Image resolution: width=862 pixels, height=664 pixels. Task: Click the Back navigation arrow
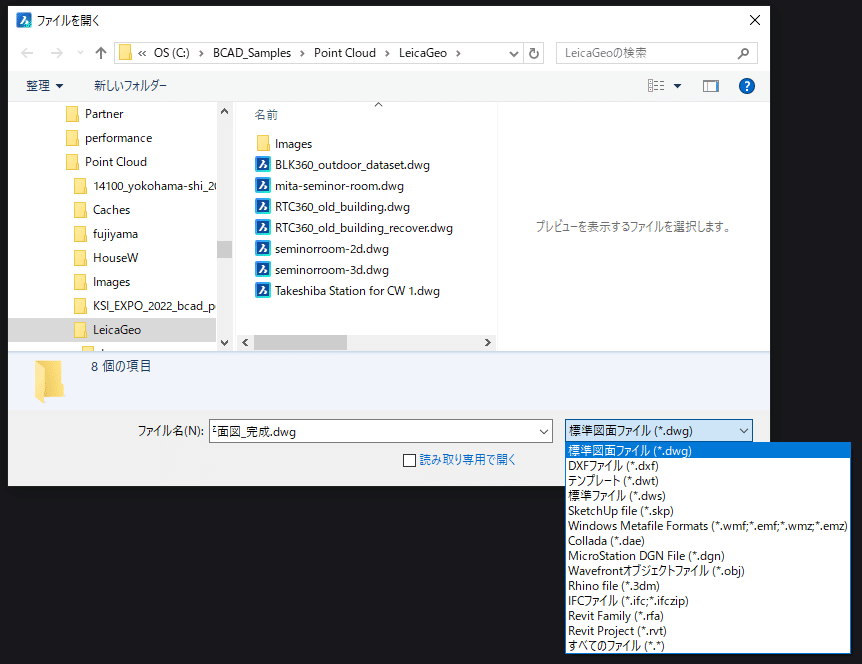[x=27, y=53]
